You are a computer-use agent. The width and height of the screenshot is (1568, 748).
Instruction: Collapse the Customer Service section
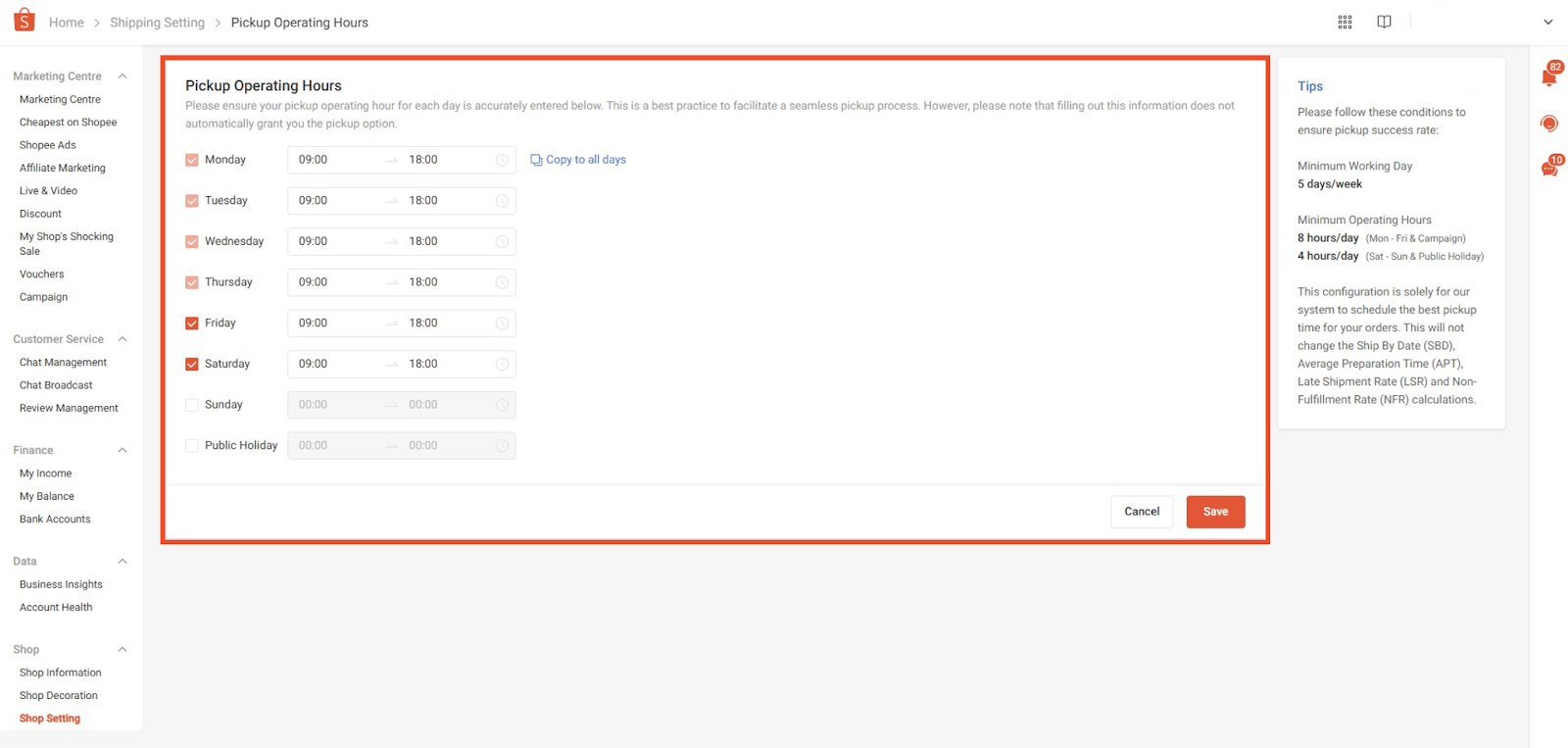pos(122,339)
